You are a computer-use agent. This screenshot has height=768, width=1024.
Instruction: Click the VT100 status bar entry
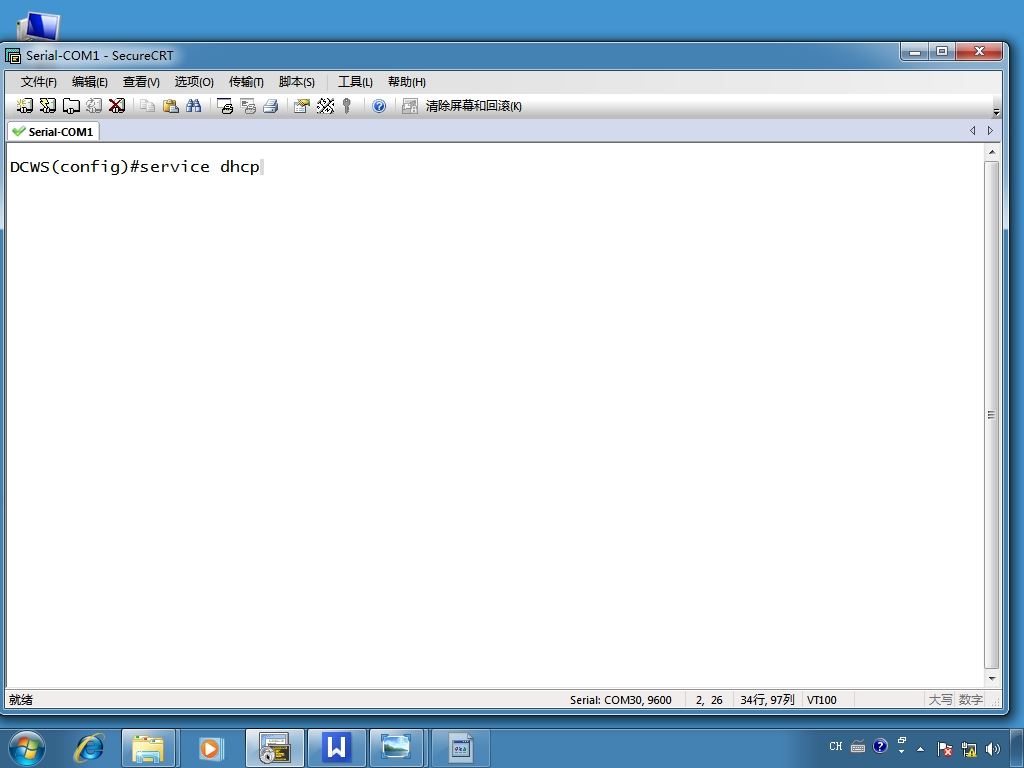[822, 700]
